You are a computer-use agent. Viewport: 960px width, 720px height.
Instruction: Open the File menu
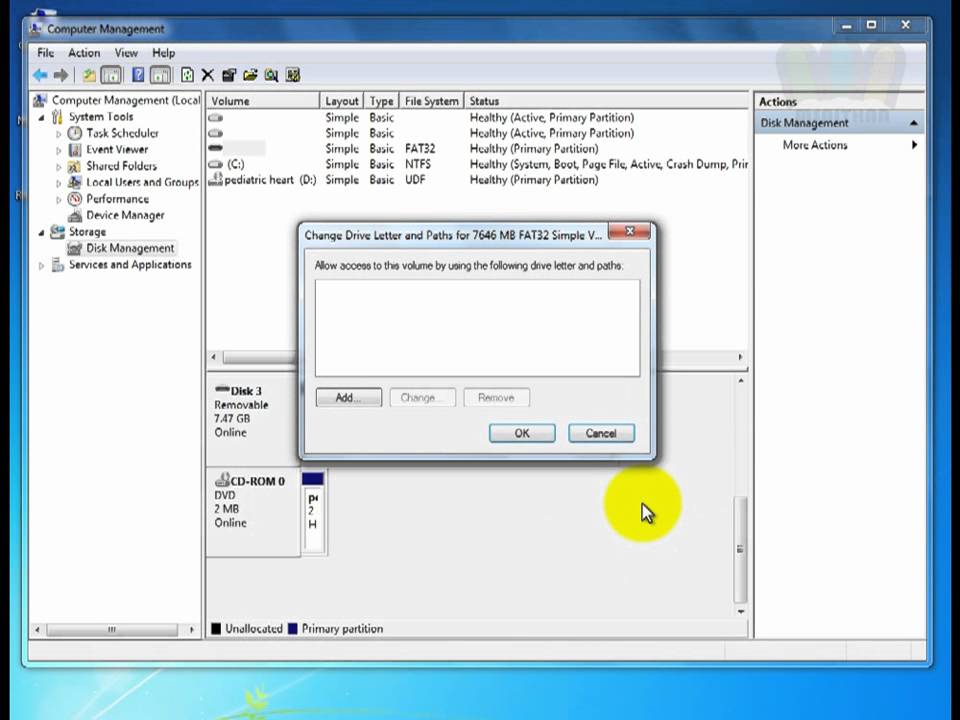(45, 53)
